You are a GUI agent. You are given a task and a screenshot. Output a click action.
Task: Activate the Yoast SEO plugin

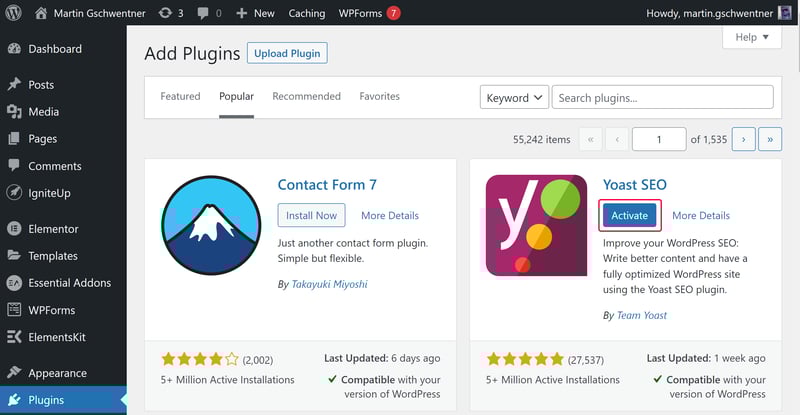[630, 215]
